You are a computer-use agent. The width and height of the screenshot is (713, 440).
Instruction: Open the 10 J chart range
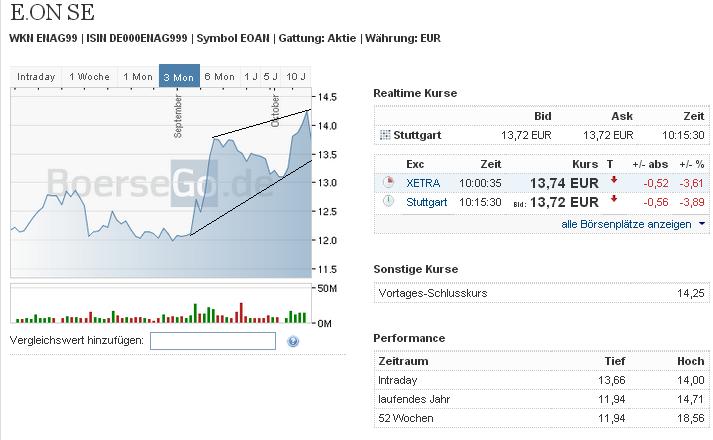coord(296,77)
